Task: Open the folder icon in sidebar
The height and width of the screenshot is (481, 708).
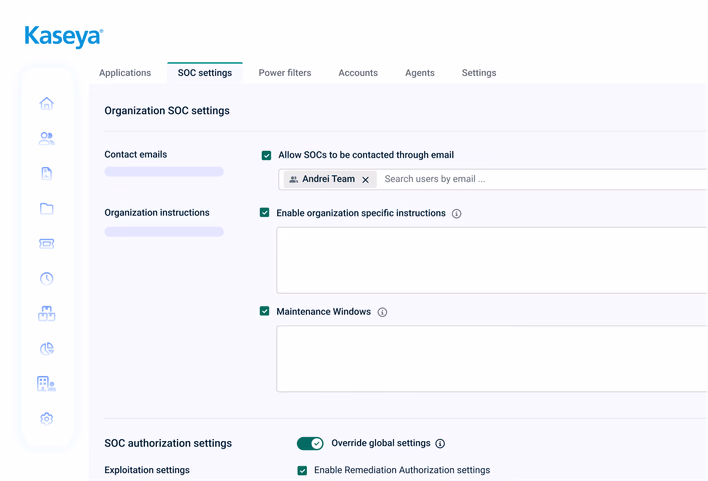Action: (x=47, y=208)
